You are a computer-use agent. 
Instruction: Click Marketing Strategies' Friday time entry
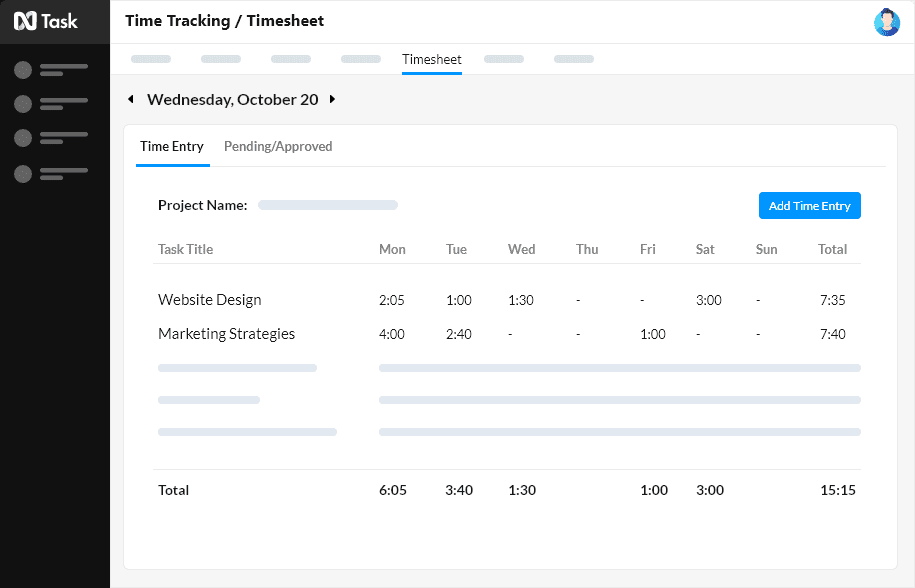(x=653, y=333)
